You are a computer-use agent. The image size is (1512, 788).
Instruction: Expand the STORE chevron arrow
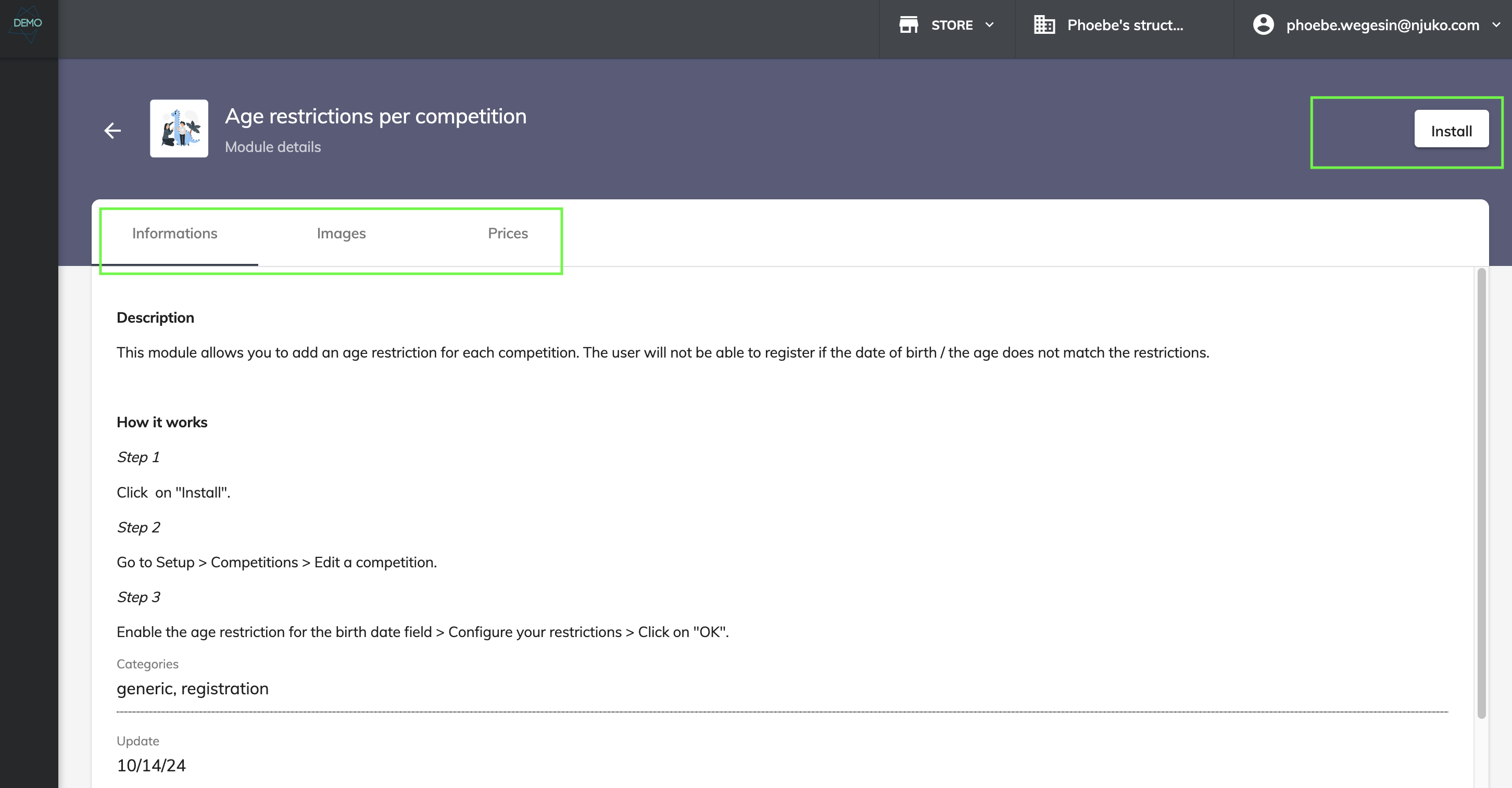point(990,25)
